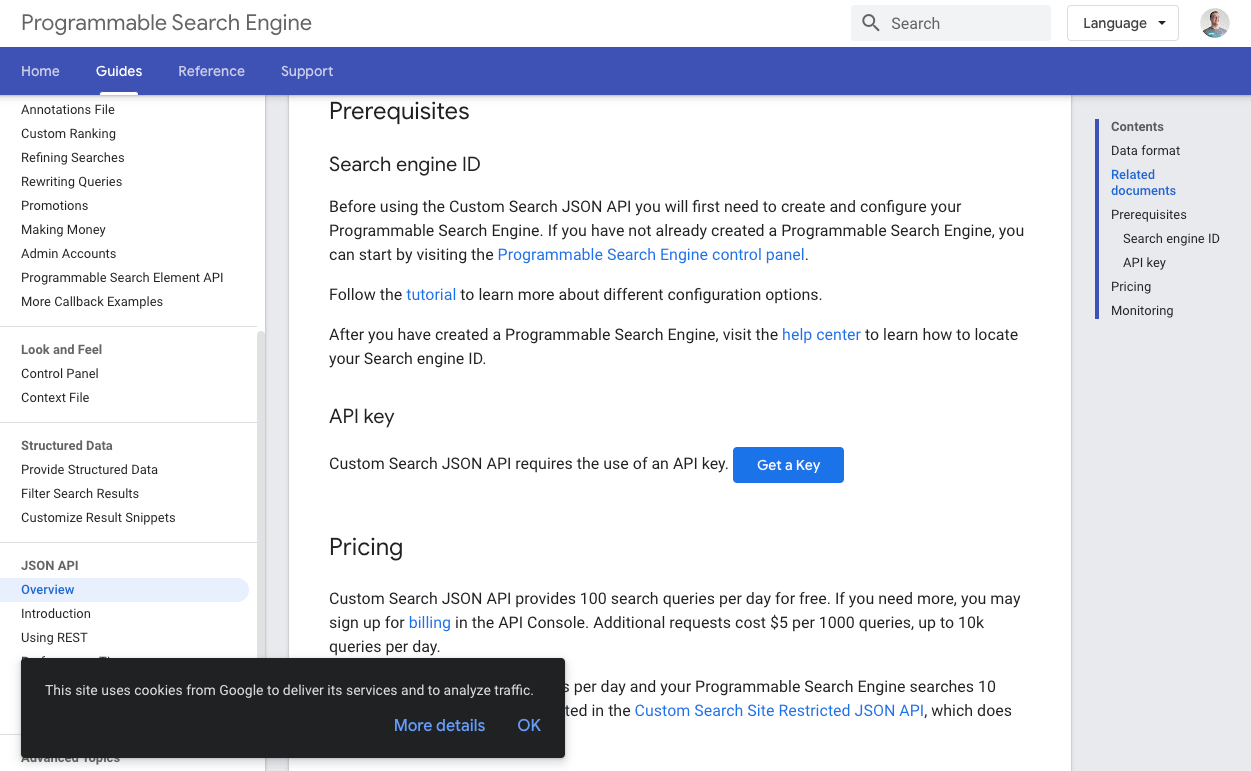Open Context File page
Viewport: 1251px width, 771px height.
click(x=55, y=397)
